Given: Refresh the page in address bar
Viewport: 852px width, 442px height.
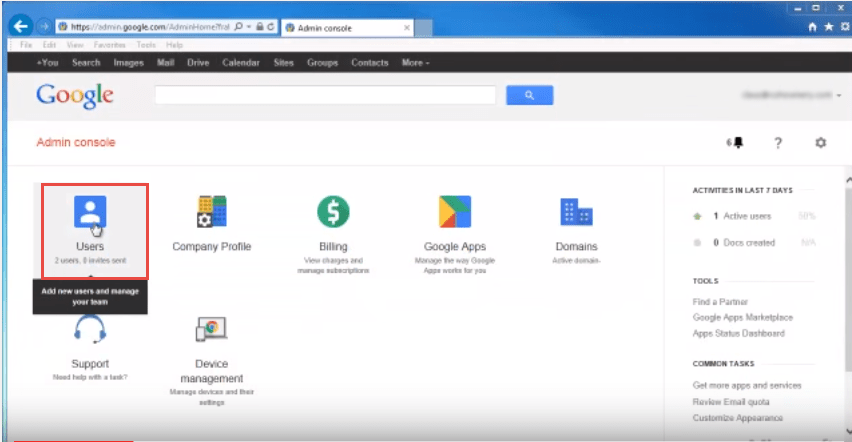Looking at the screenshot, I should point(271,27).
